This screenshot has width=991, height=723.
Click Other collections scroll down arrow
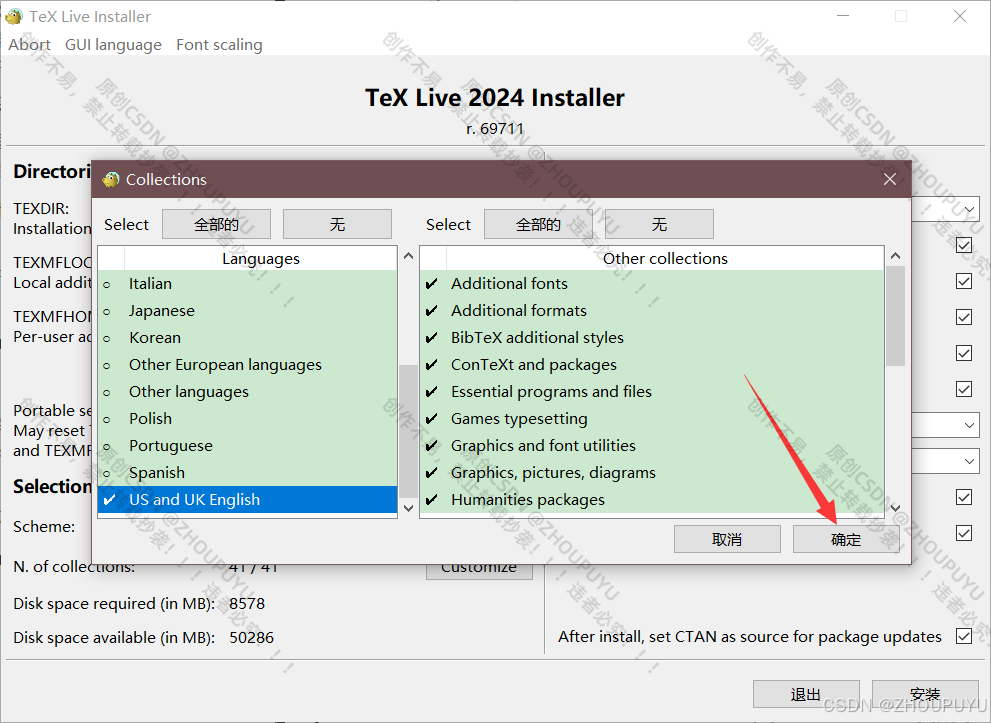point(896,508)
